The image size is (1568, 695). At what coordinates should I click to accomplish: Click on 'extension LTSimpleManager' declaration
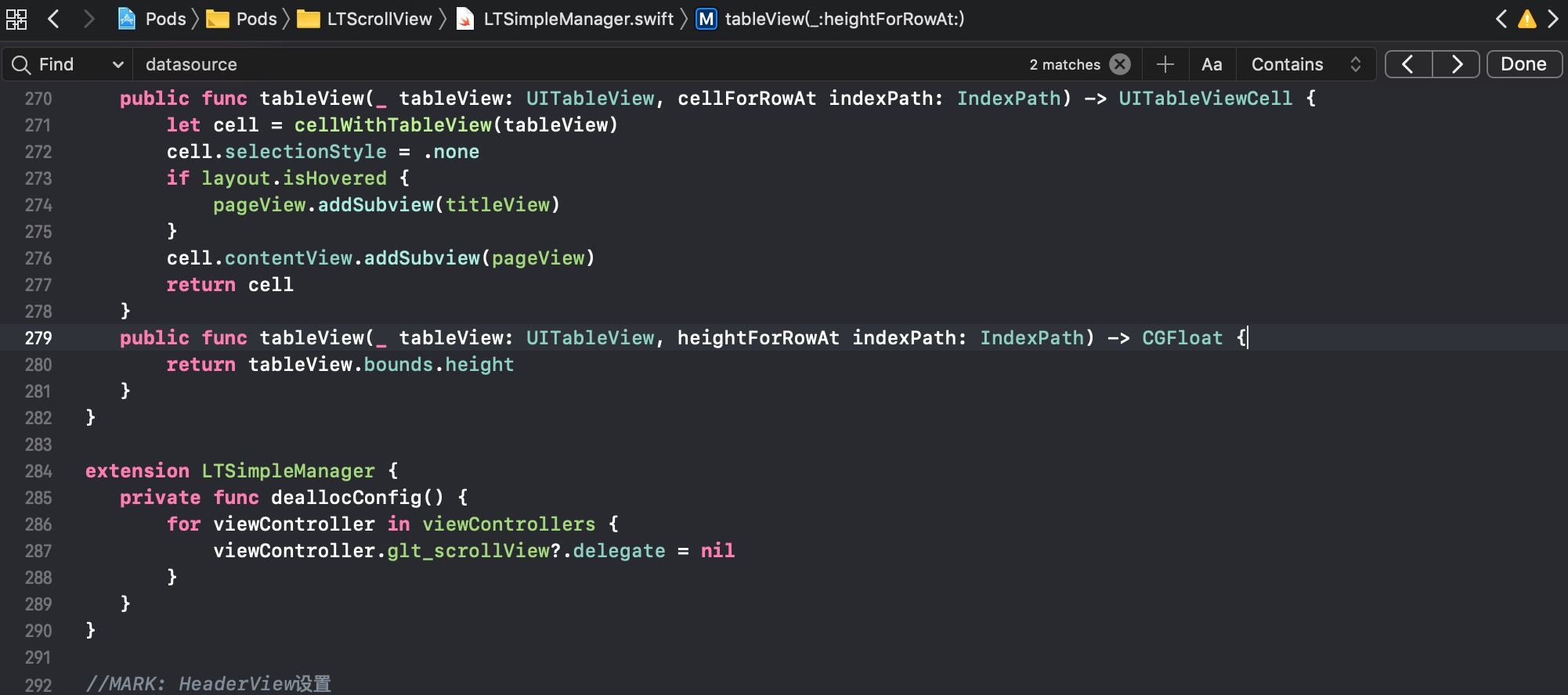point(229,471)
